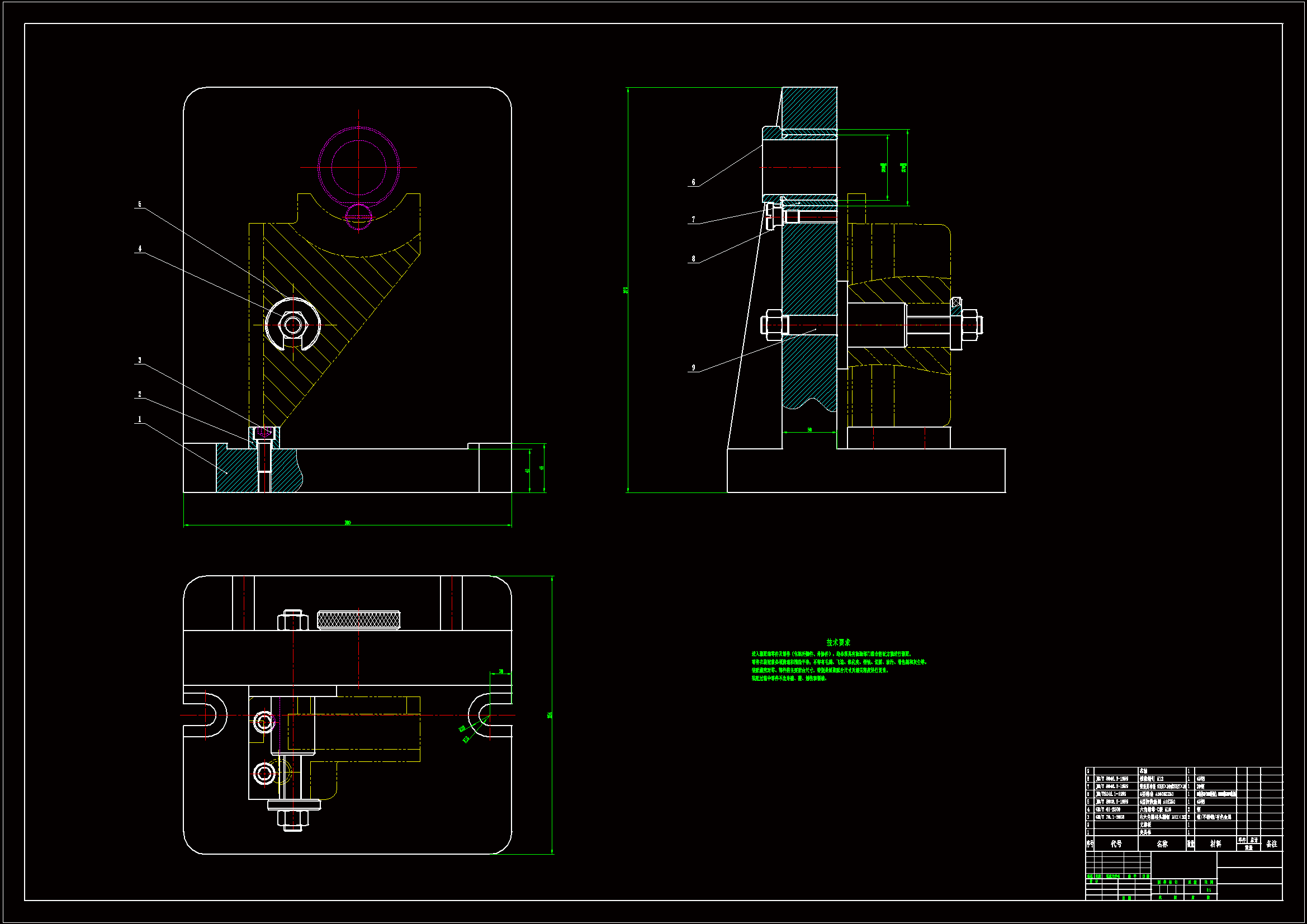
Task: Click the 技术要求 heading text
Action: [x=838, y=642]
